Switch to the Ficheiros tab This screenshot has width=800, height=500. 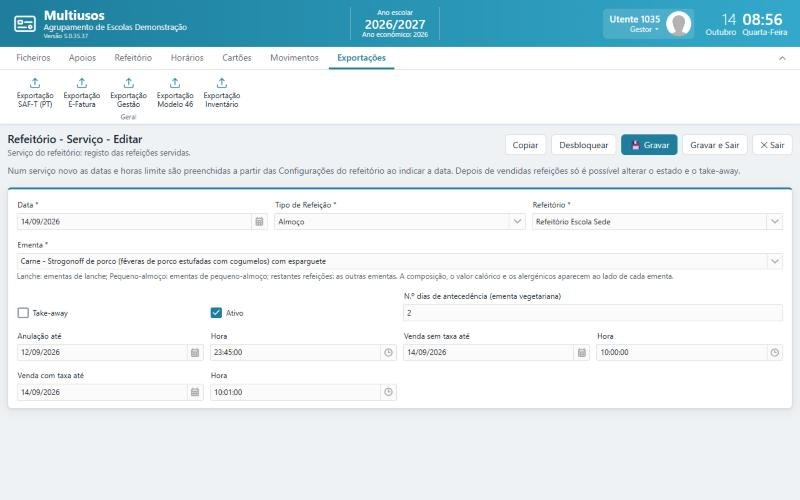pyautogui.click(x=33, y=58)
